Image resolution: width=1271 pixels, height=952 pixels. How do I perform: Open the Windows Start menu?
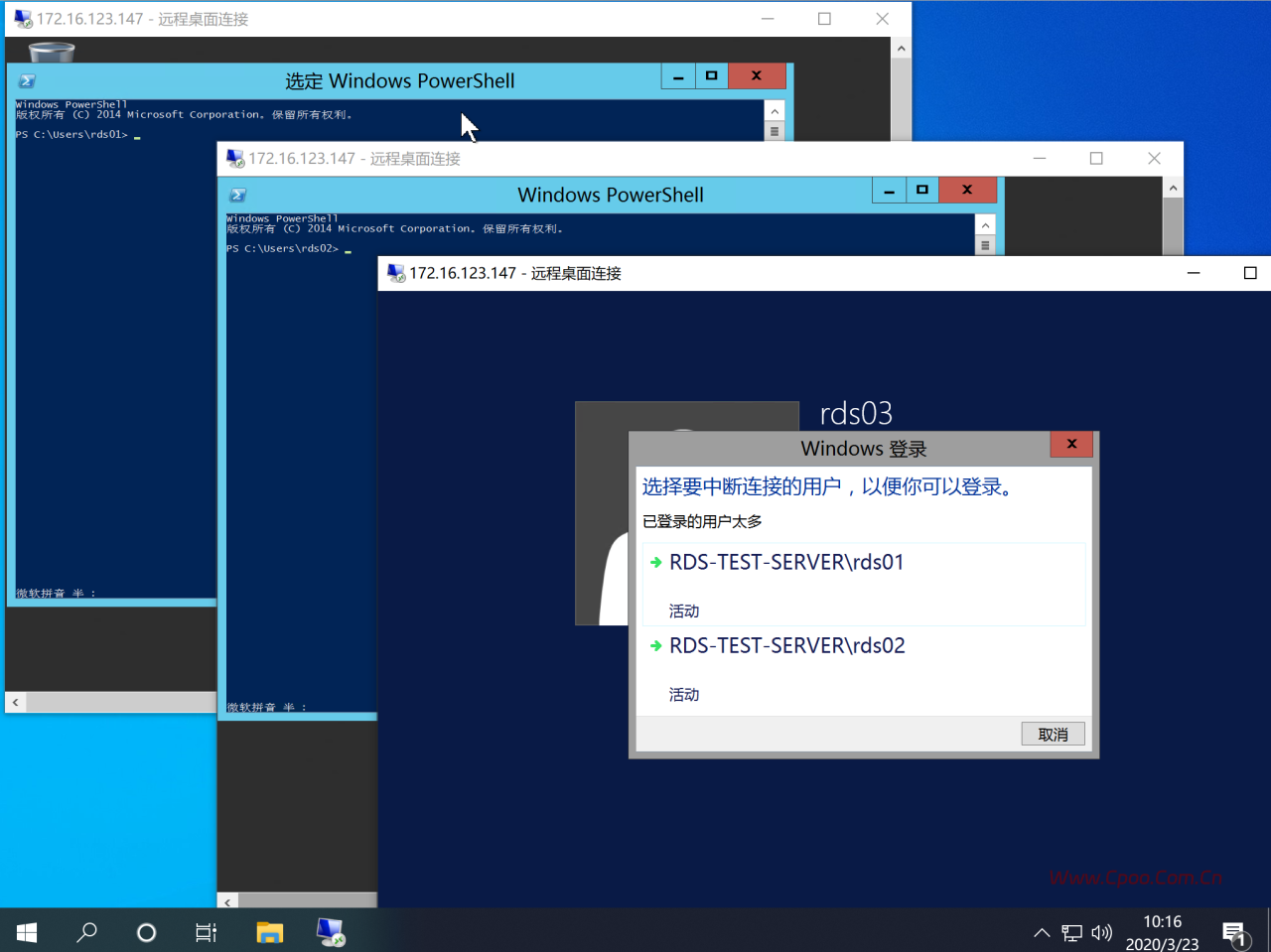(27, 932)
